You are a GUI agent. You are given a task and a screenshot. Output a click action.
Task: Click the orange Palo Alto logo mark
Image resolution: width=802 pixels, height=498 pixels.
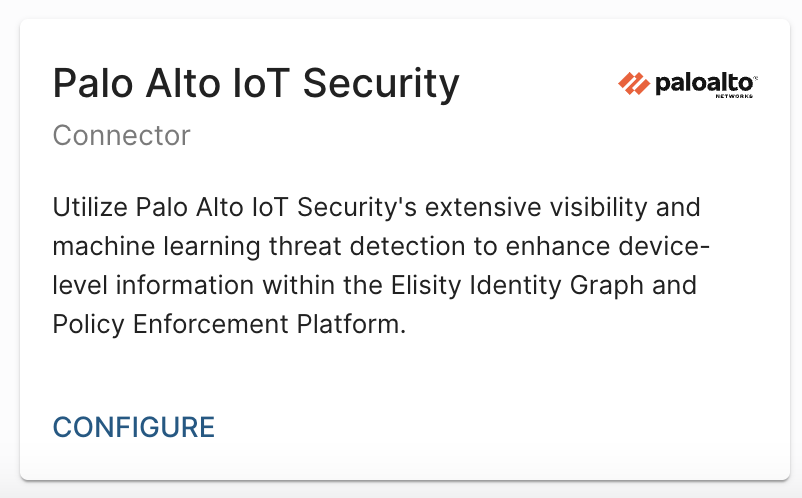click(x=634, y=84)
